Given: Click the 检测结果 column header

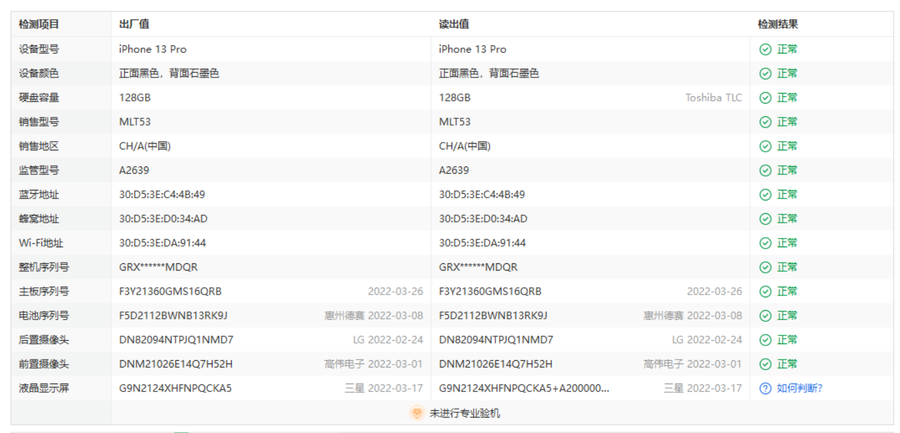Looking at the screenshot, I should click(x=778, y=25).
